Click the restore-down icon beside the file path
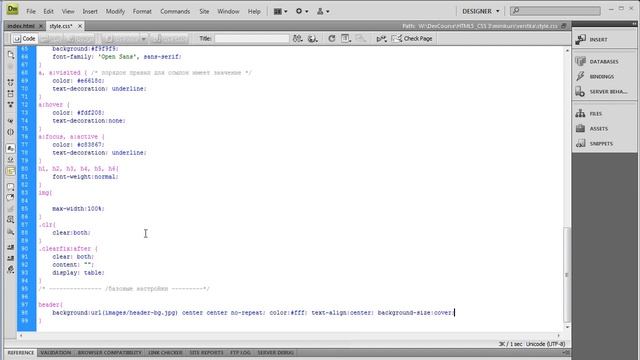640x360 pixels. (564, 26)
